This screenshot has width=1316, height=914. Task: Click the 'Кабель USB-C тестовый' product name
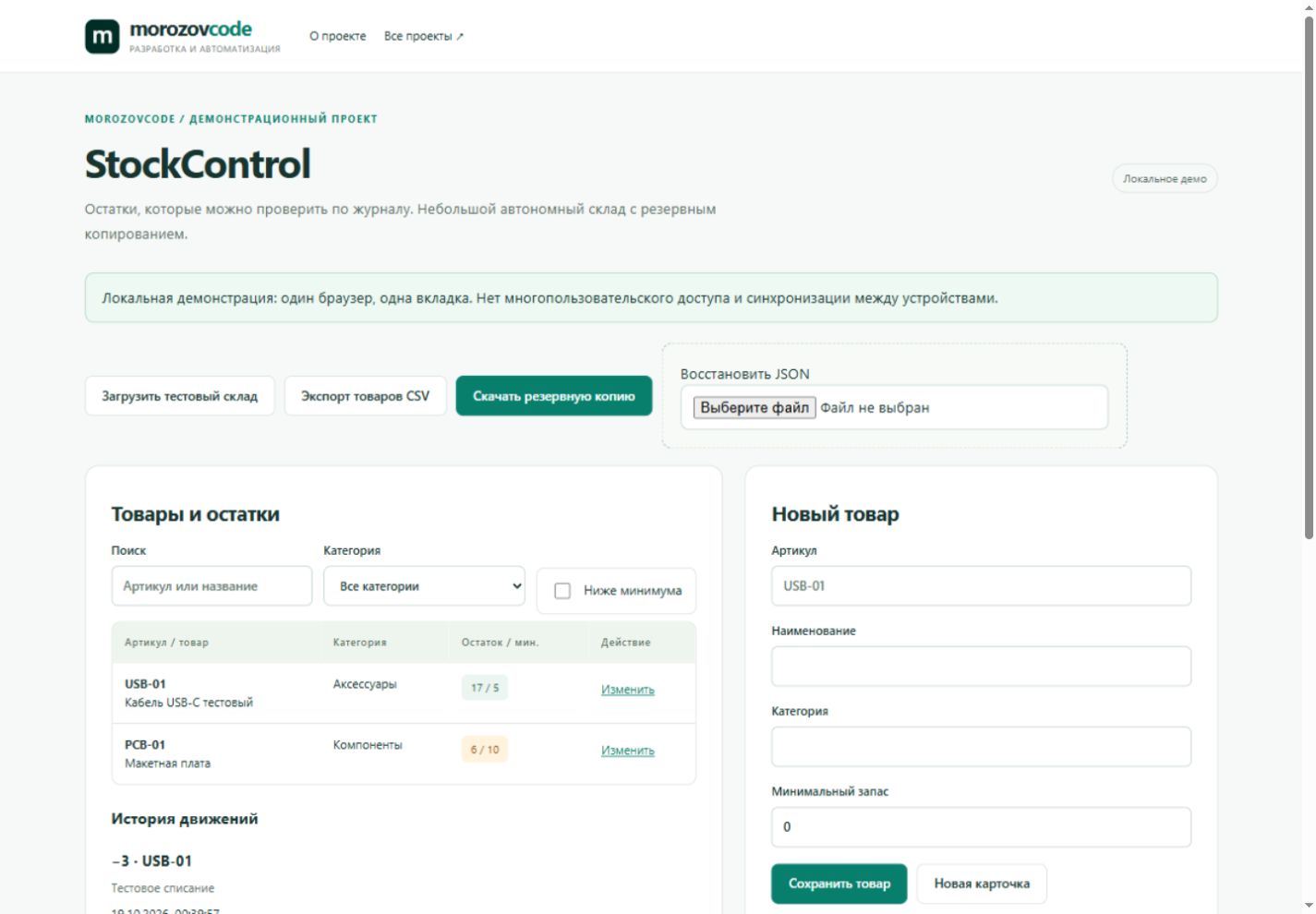pyautogui.click(x=189, y=703)
